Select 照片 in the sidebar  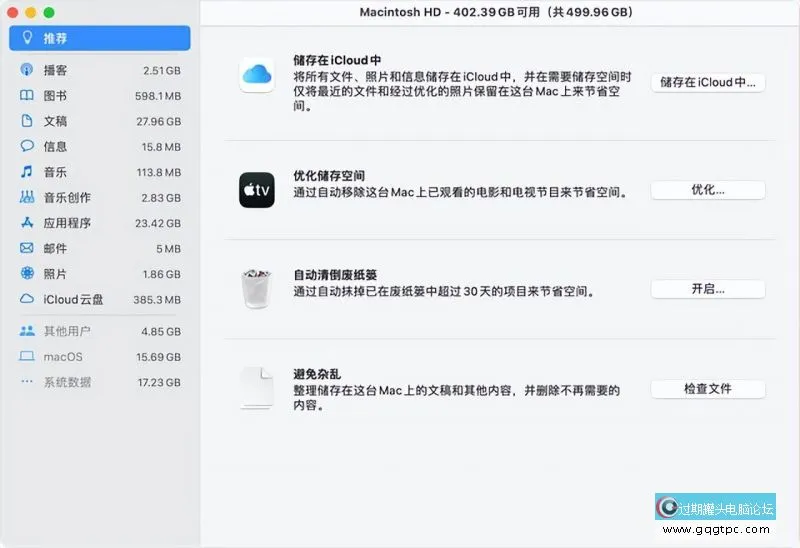point(99,274)
